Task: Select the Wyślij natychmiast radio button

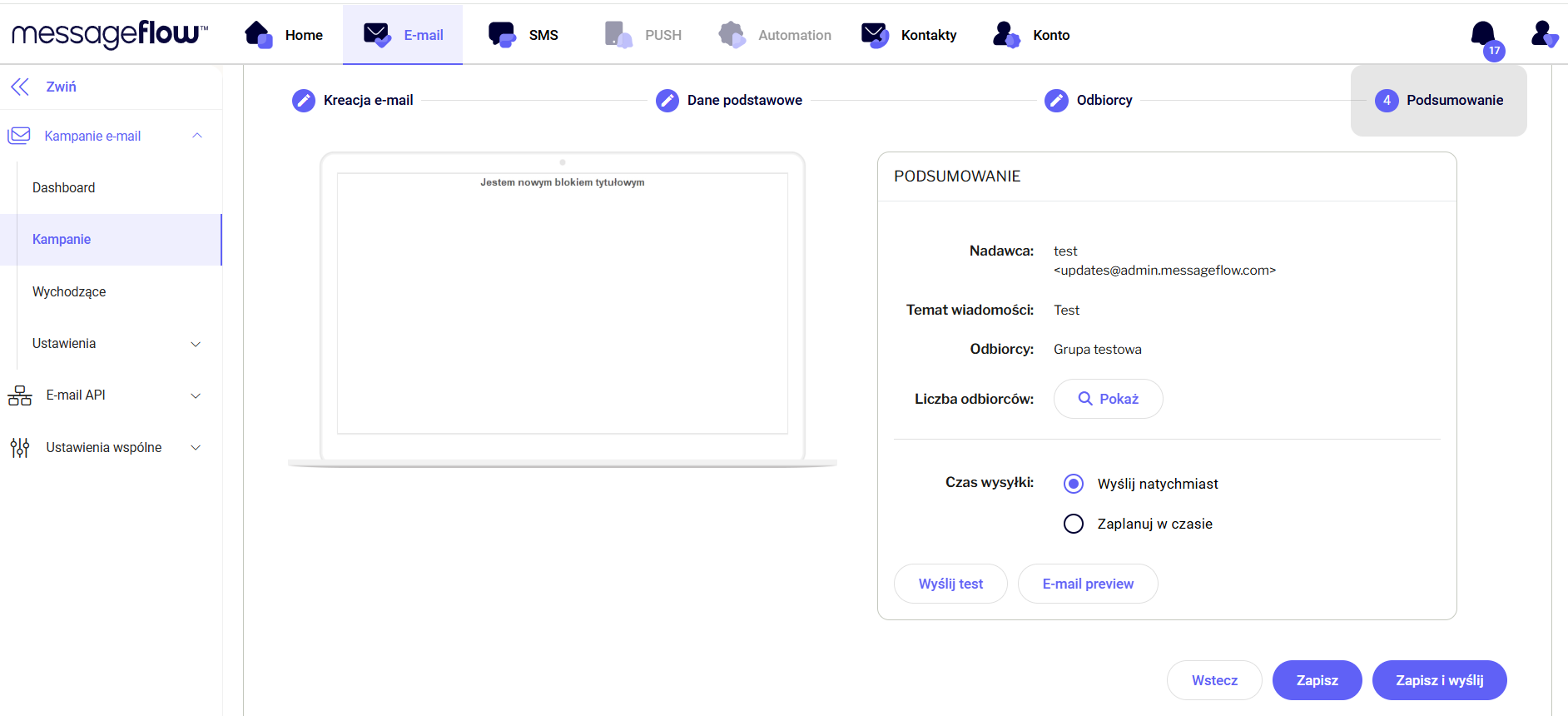Action: (1074, 484)
